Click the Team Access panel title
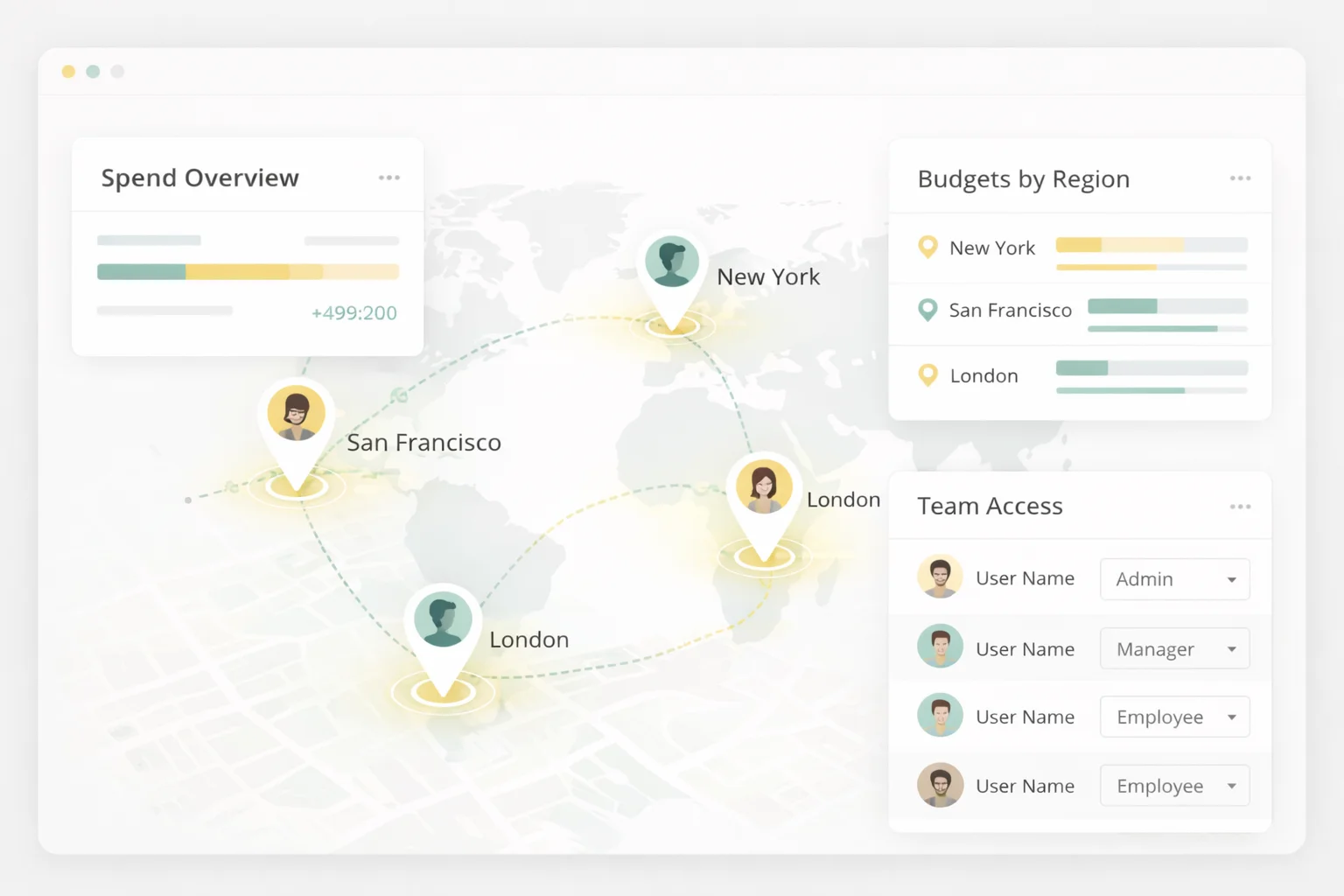Viewport: 1344px width, 896px height. click(x=990, y=506)
